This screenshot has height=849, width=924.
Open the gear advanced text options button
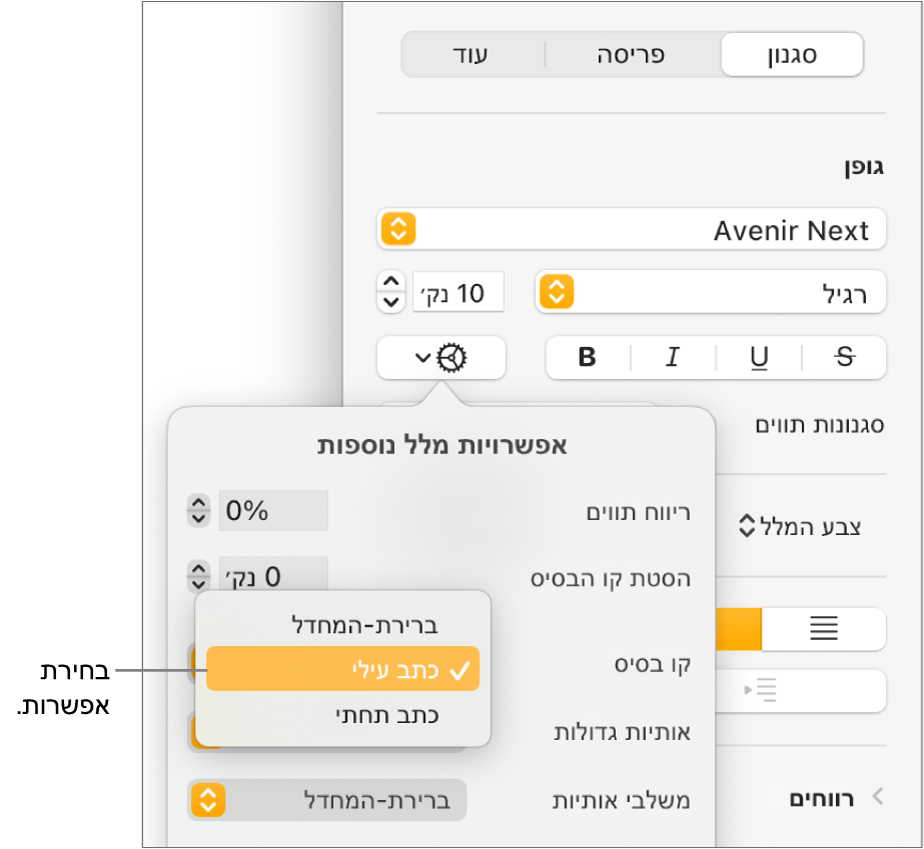[x=441, y=357]
